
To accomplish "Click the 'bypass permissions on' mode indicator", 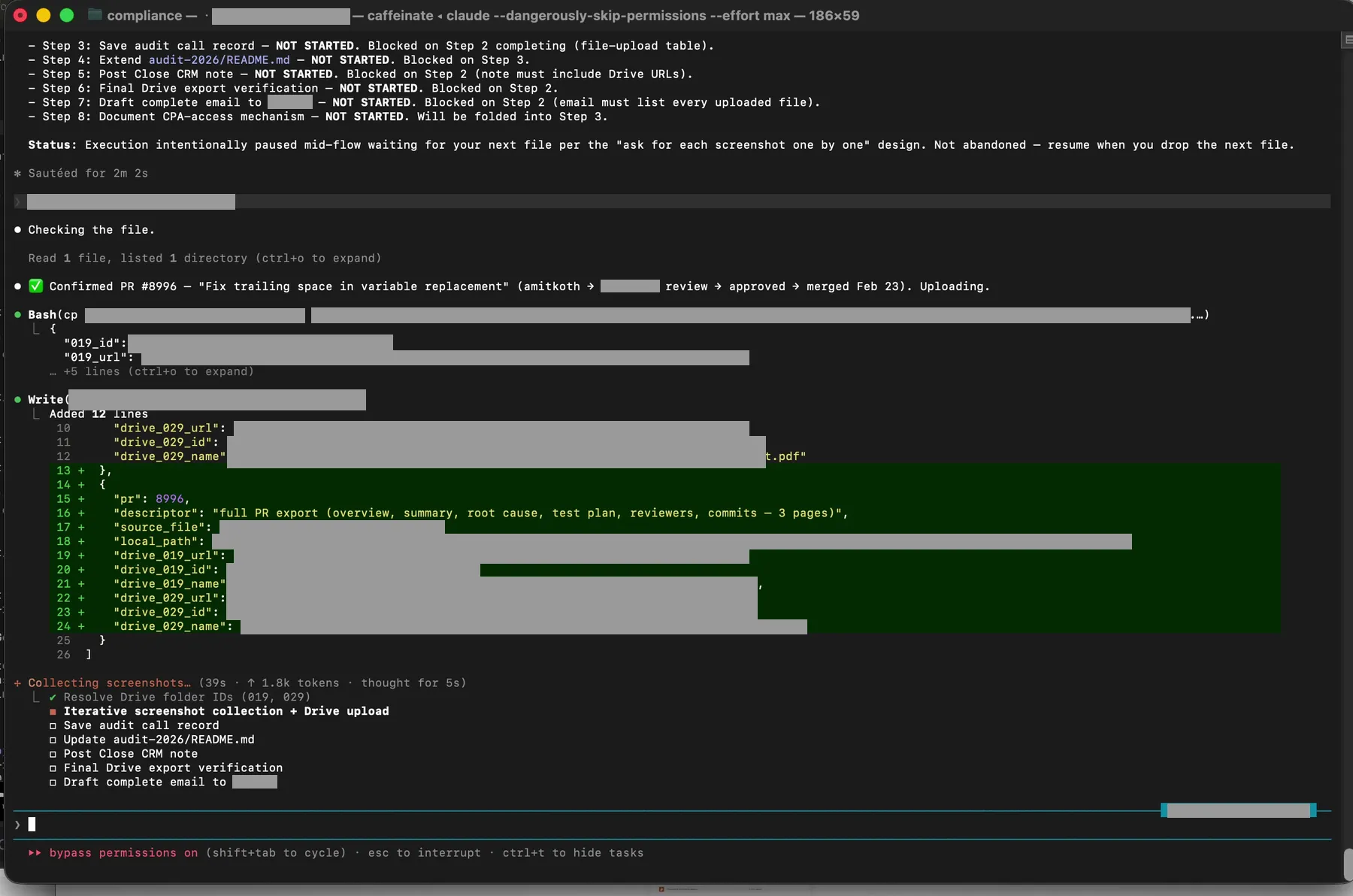I will click(x=123, y=852).
